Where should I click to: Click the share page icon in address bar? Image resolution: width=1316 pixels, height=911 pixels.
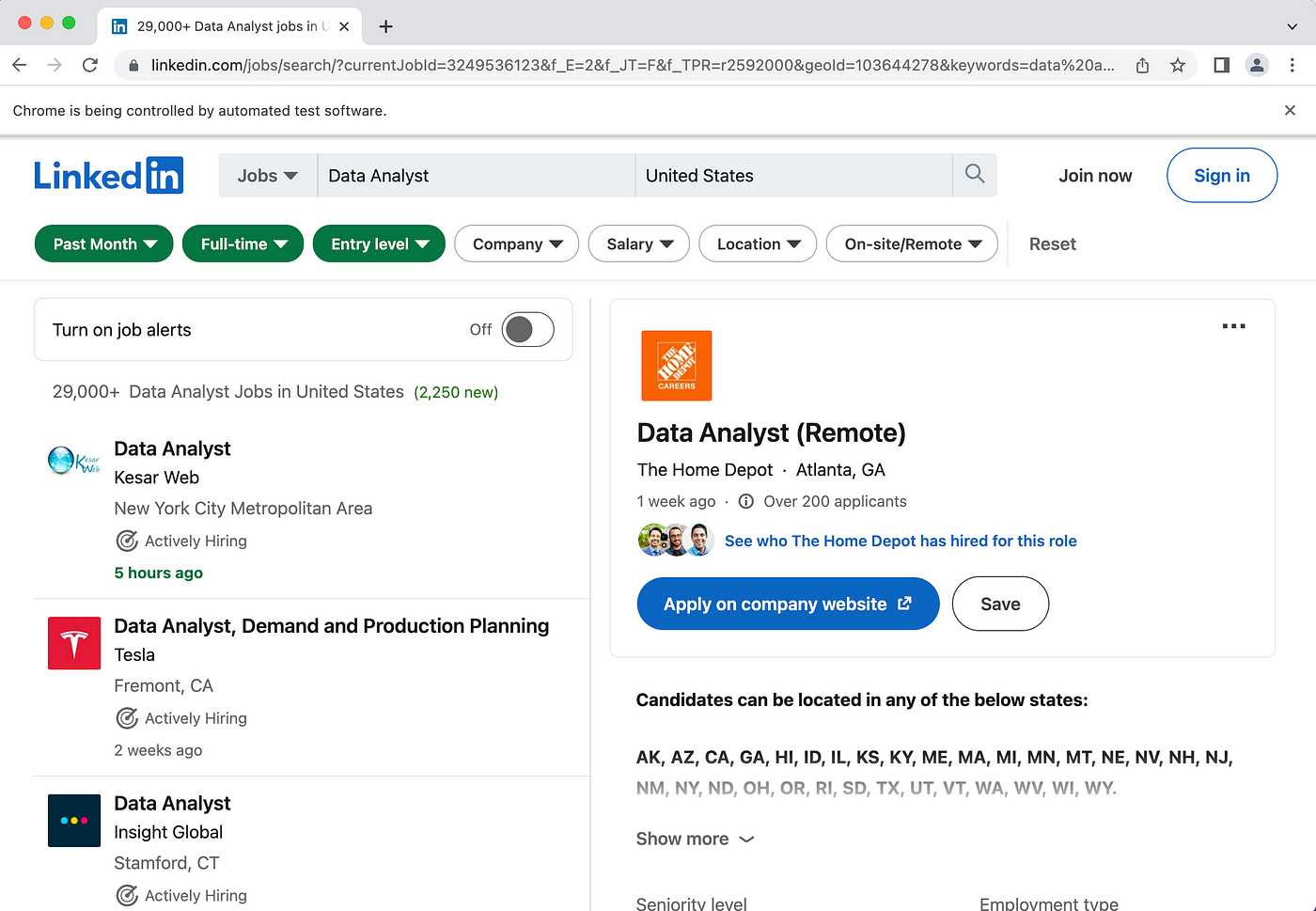tap(1142, 65)
